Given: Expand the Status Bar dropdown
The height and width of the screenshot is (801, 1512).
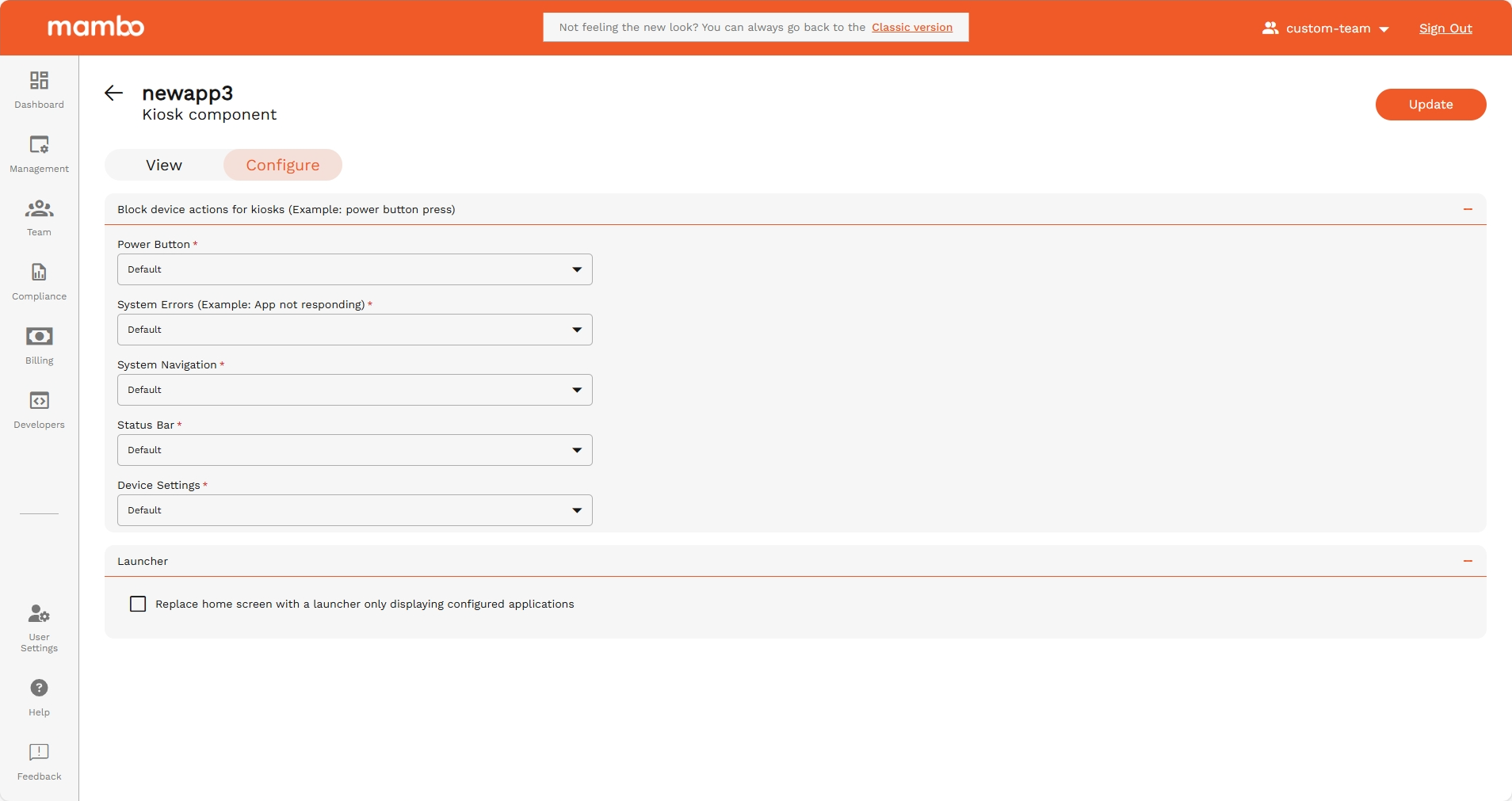Looking at the screenshot, I should pyautogui.click(x=354, y=450).
